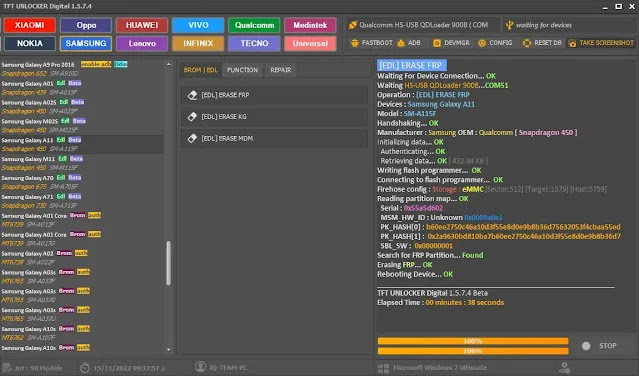Select Samsung Galaxy A10s SM-A107F entry
639x376 pixels.
[x=82, y=333]
